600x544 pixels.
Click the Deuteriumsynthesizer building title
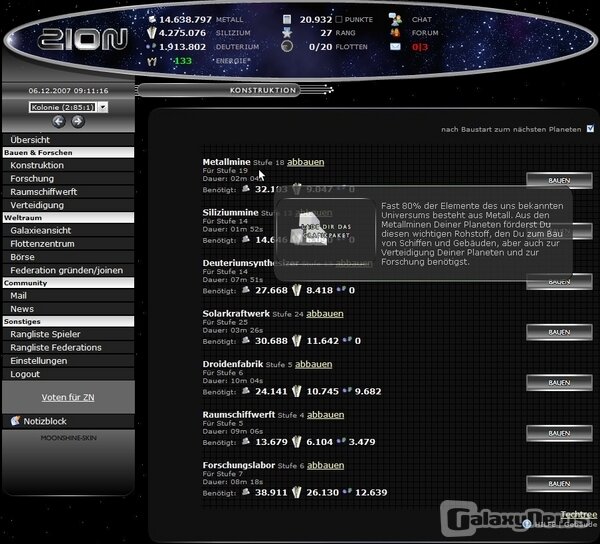[251, 263]
